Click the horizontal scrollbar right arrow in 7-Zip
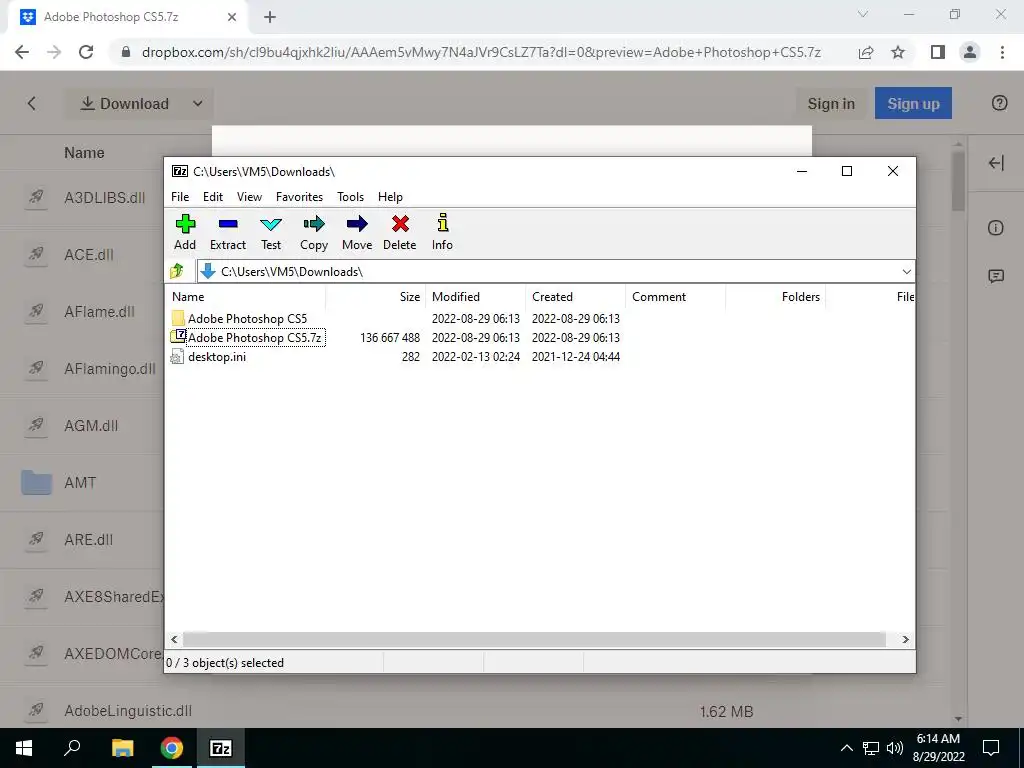The width and height of the screenshot is (1024, 768). coord(905,639)
